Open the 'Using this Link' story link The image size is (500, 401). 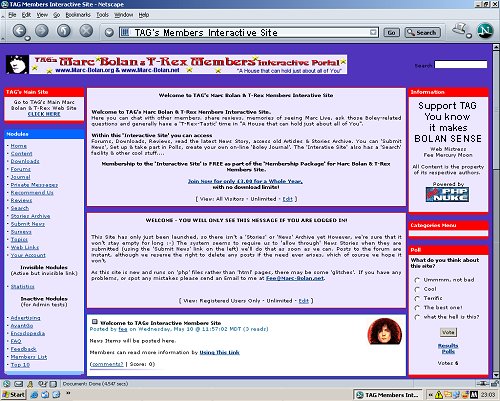click(x=219, y=352)
